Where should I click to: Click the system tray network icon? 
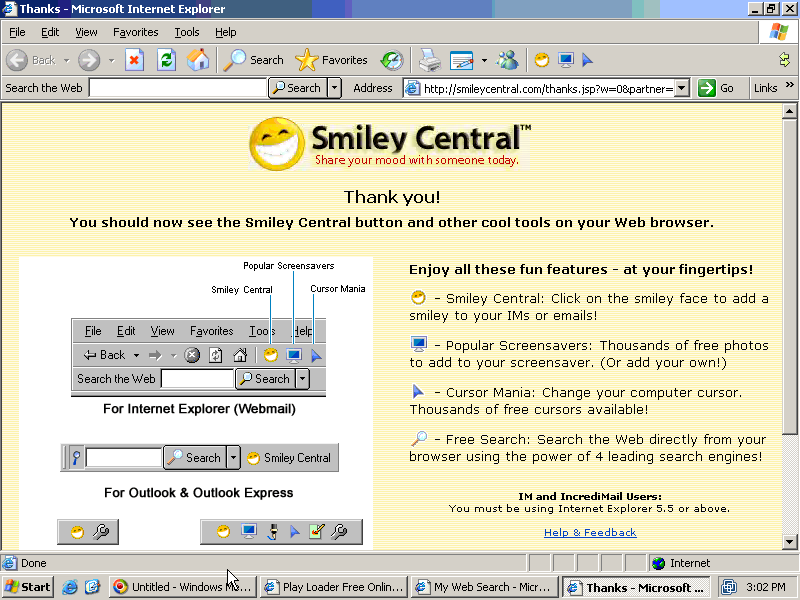[x=729, y=587]
